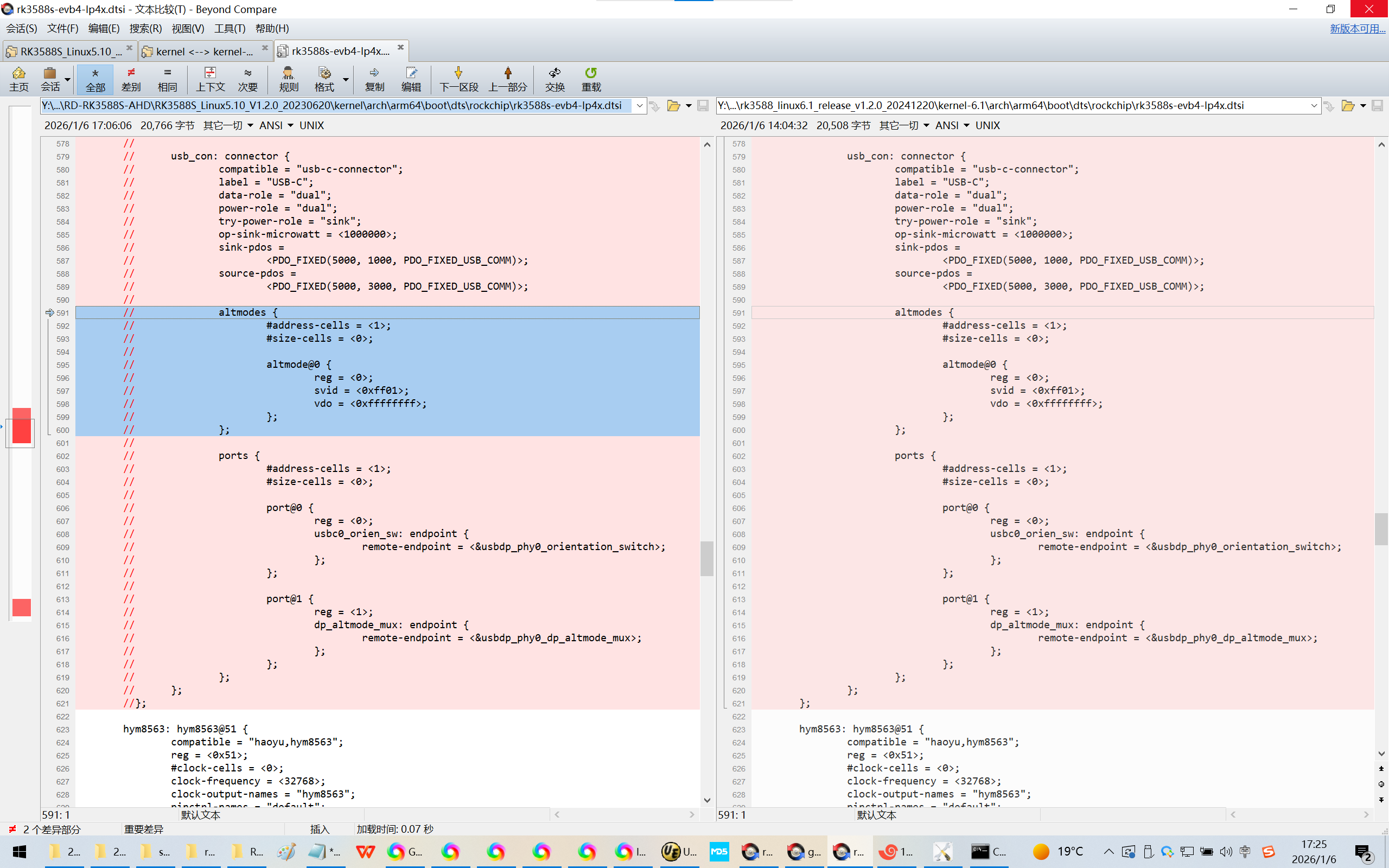Open the UltraEdit taskbar icon
Screen dimensions: 1389x868
tap(678, 851)
